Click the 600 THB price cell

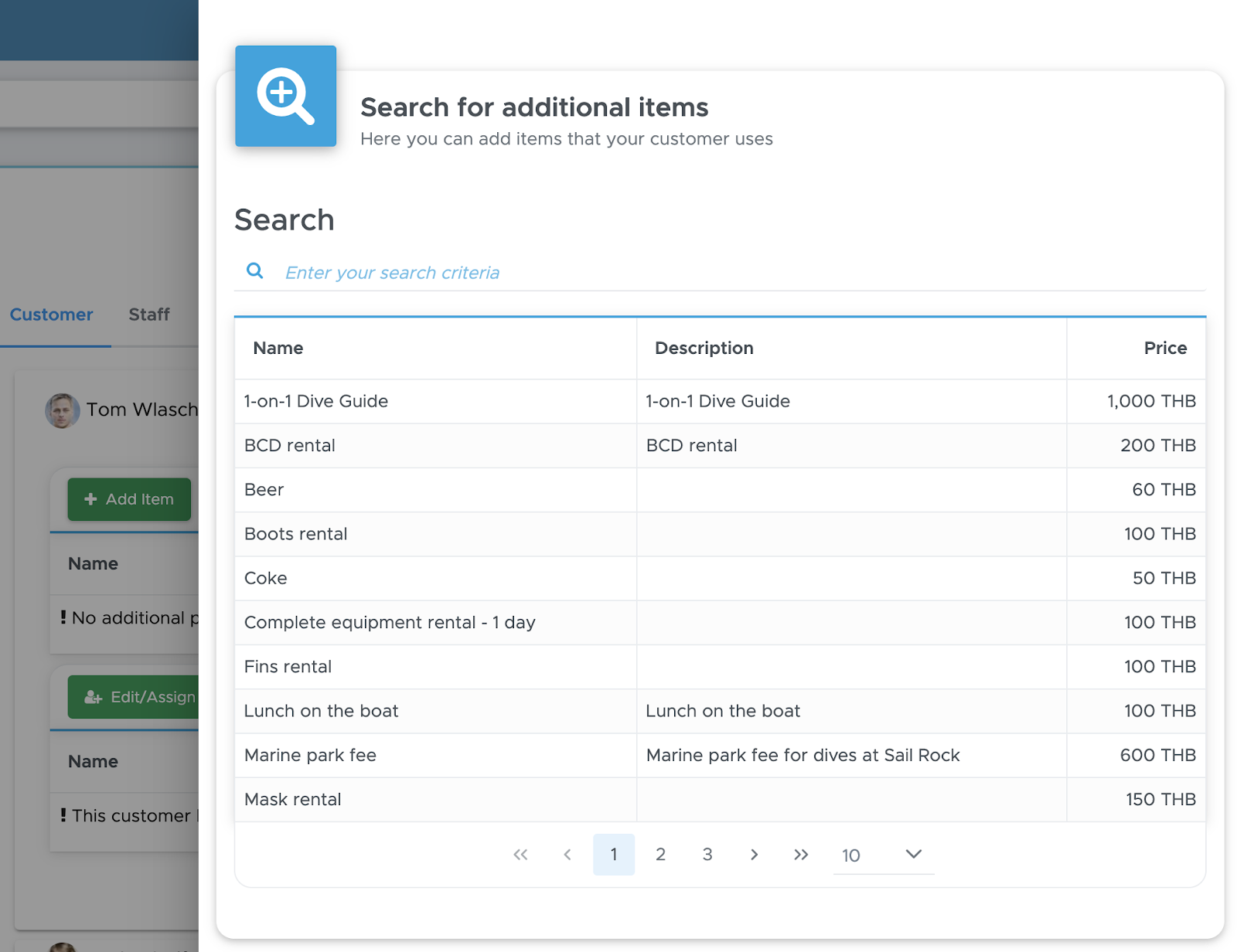click(1136, 756)
